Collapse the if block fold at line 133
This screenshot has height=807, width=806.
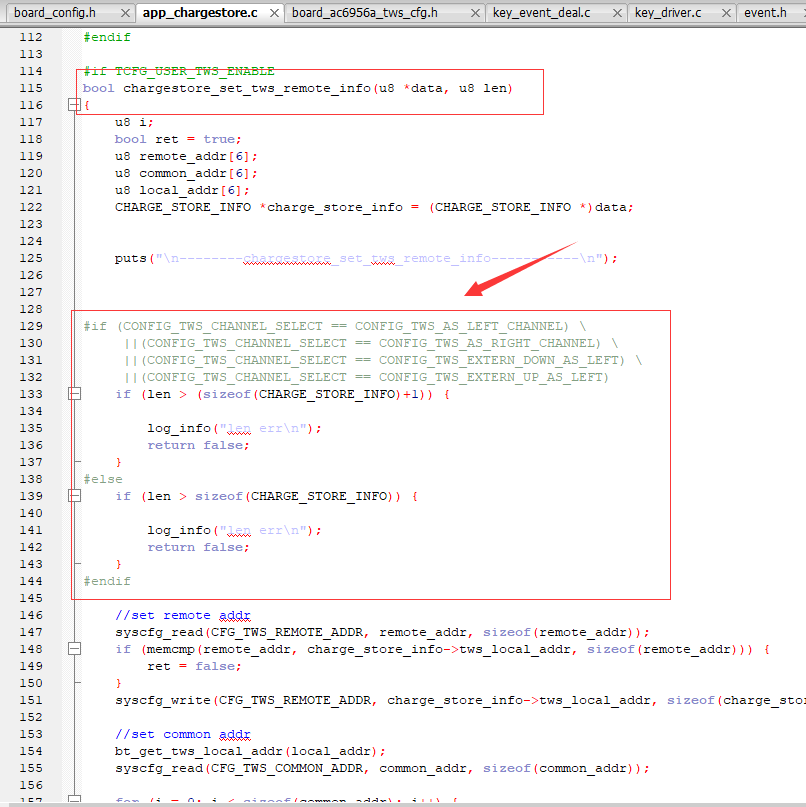[74, 394]
